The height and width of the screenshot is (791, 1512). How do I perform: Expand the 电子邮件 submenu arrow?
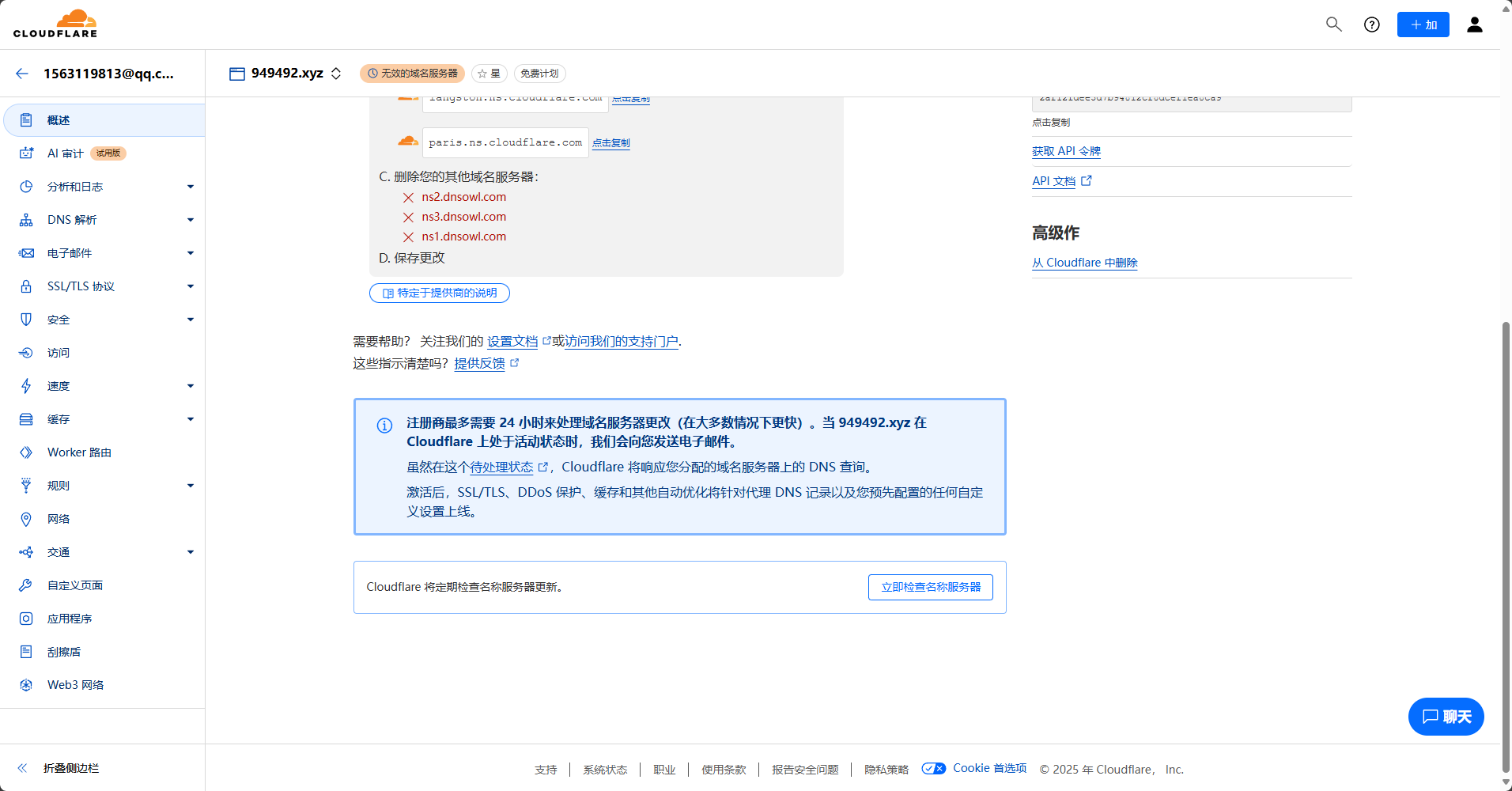[191, 253]
